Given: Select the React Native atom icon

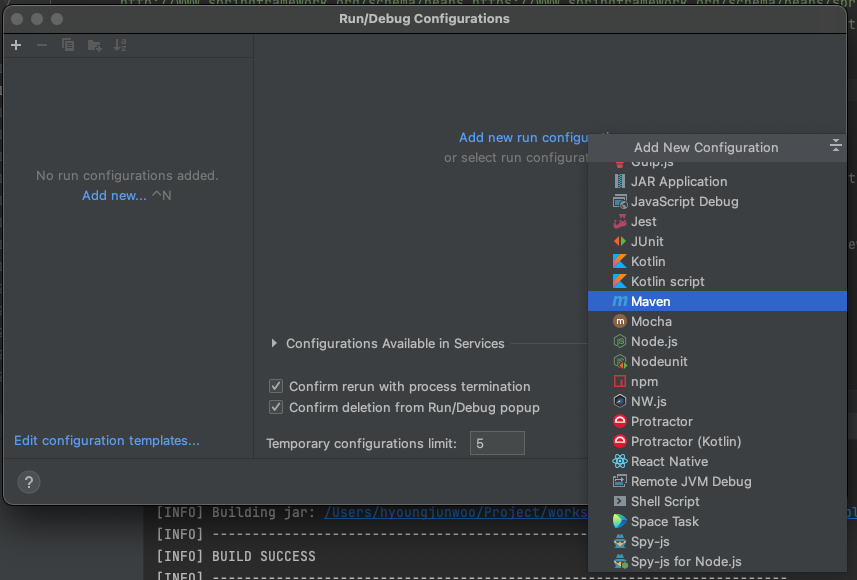Looking at the screenshot, I should click(x=619, y=461).
